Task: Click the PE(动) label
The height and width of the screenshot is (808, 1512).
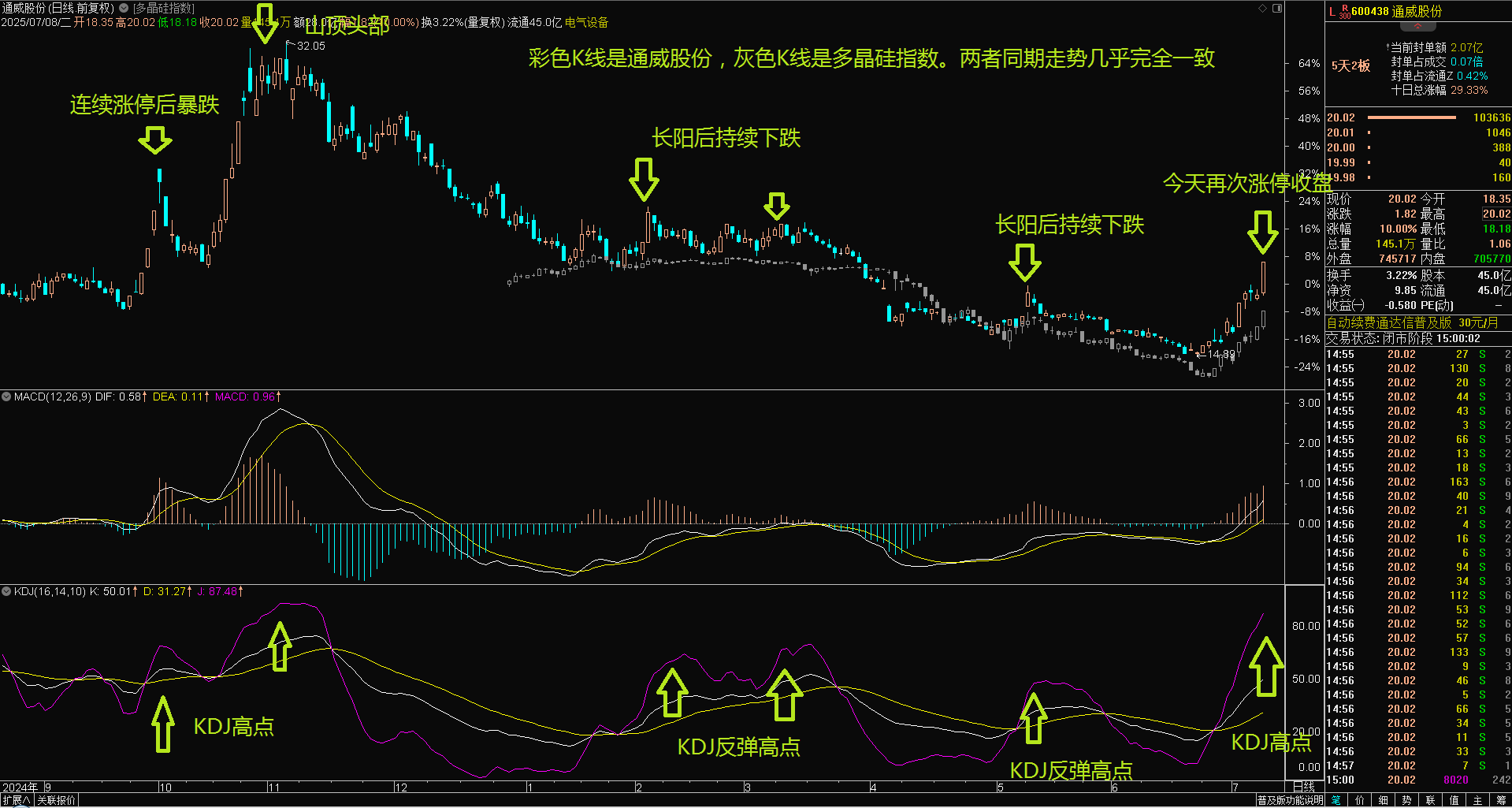Action: 1437,305
